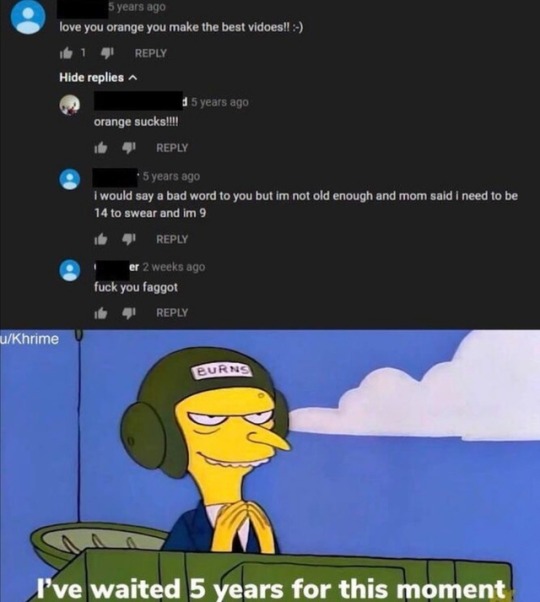
Task: Like the 'orange sucks!!!!' reply
Action: tap(101, 148)
